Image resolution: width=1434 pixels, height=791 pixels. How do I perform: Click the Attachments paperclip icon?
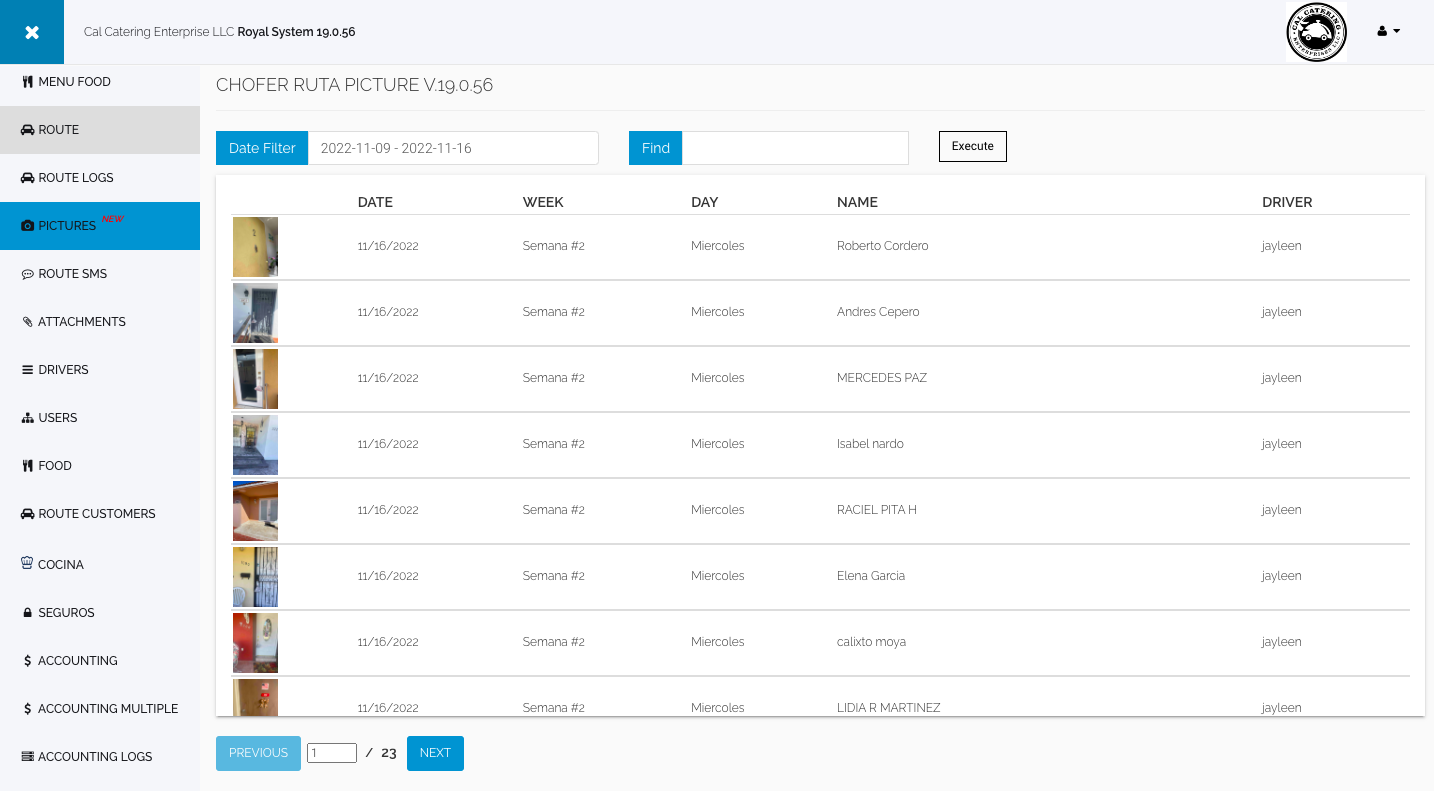pyautogui.click(x=27, y=322)
